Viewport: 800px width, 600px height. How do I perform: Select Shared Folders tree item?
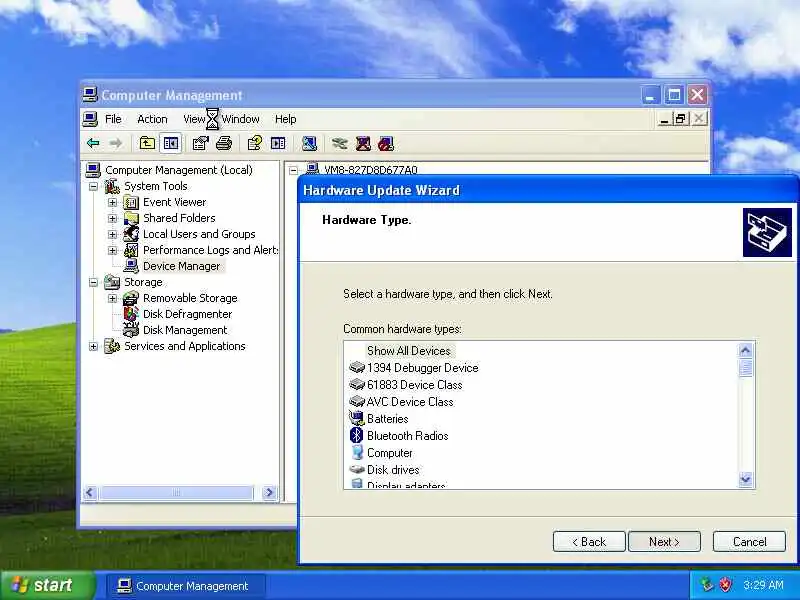pyautogui.click(x=179, y=218)
